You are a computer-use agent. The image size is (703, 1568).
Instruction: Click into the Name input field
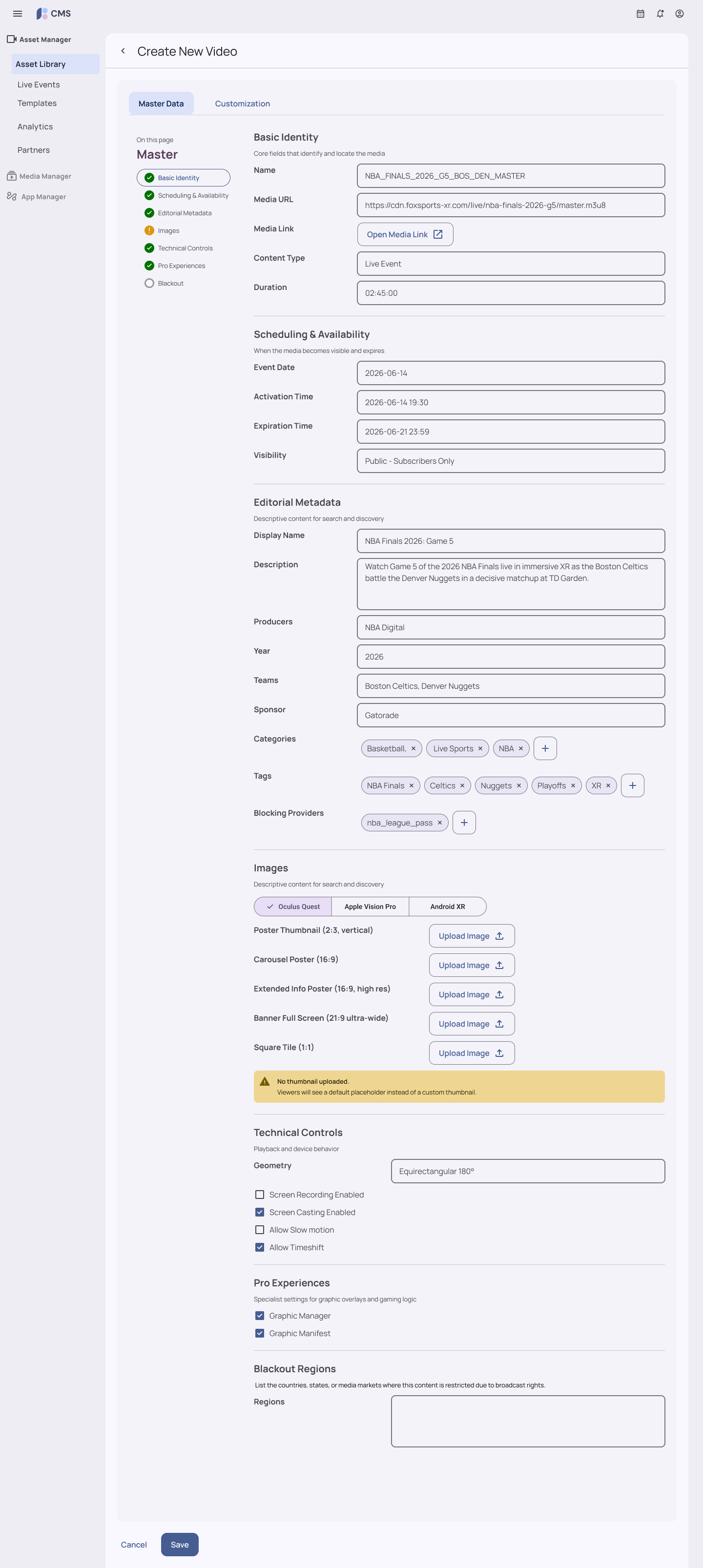click(x=511, y=176)
